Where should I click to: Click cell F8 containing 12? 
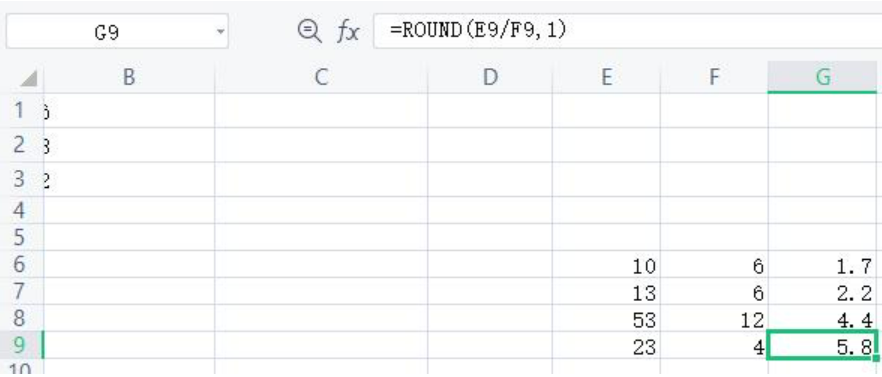coord(714,318)
